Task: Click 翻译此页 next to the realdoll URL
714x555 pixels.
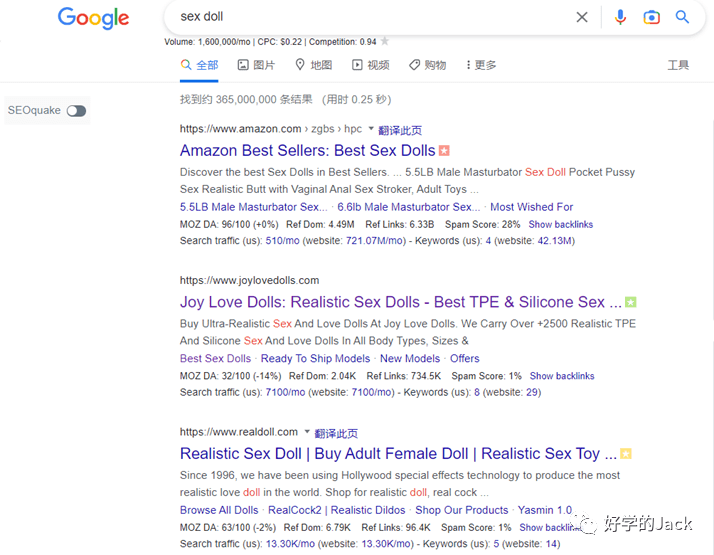Action: click(336, 433)
